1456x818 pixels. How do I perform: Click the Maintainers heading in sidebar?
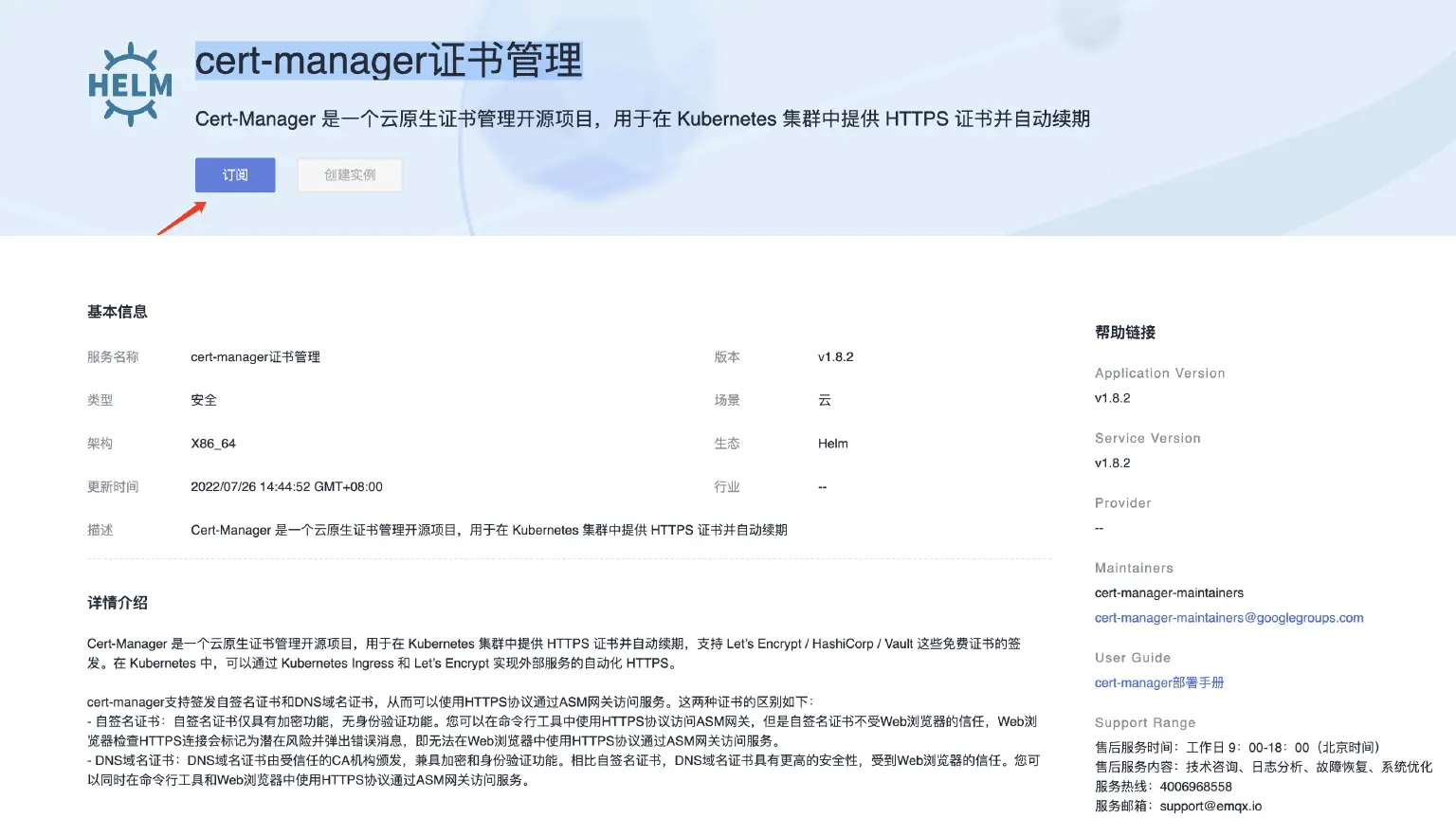pos(1134,568)
